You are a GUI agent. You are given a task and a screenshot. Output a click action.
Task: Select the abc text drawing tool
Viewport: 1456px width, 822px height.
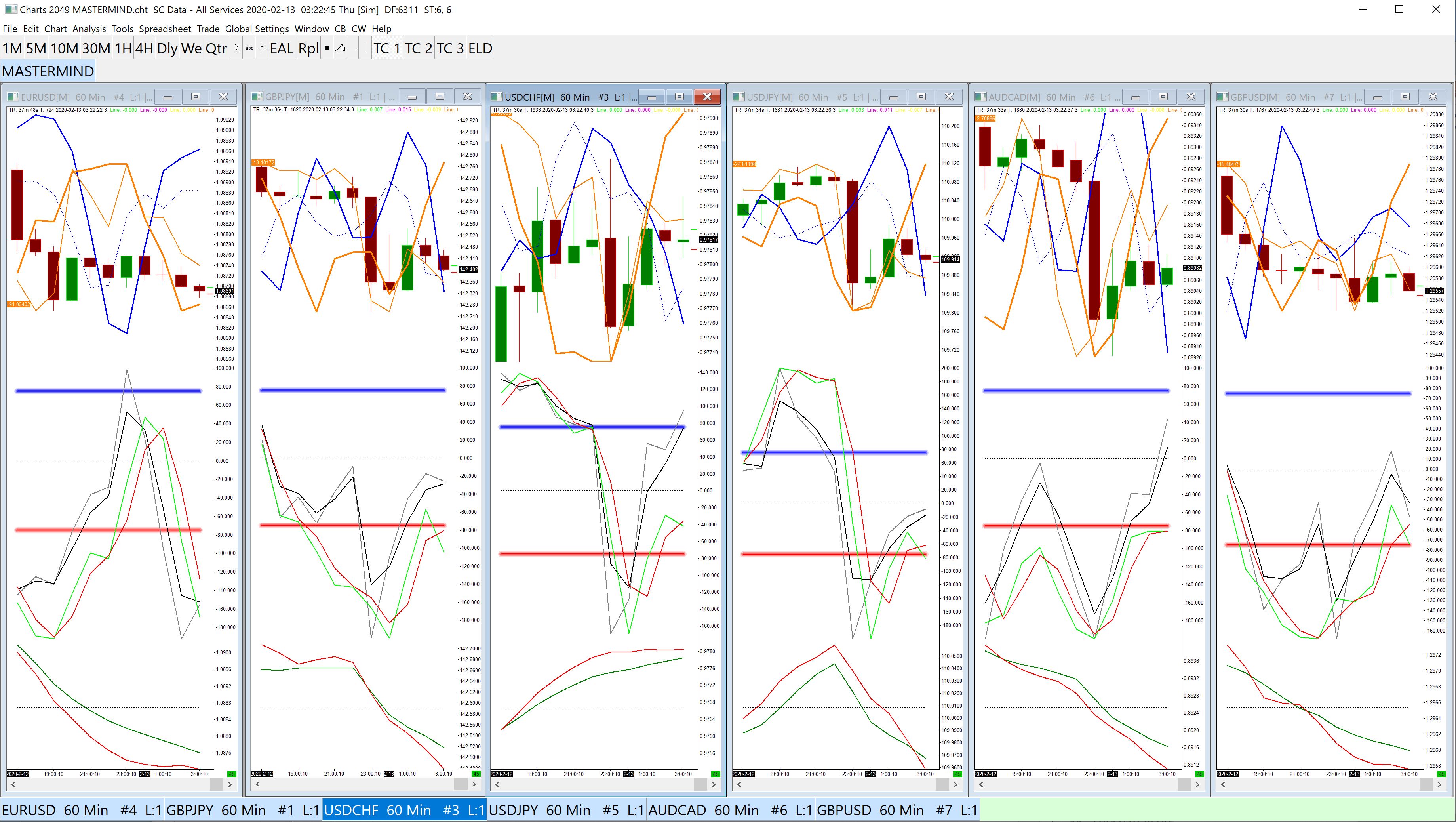coord(249,49)
